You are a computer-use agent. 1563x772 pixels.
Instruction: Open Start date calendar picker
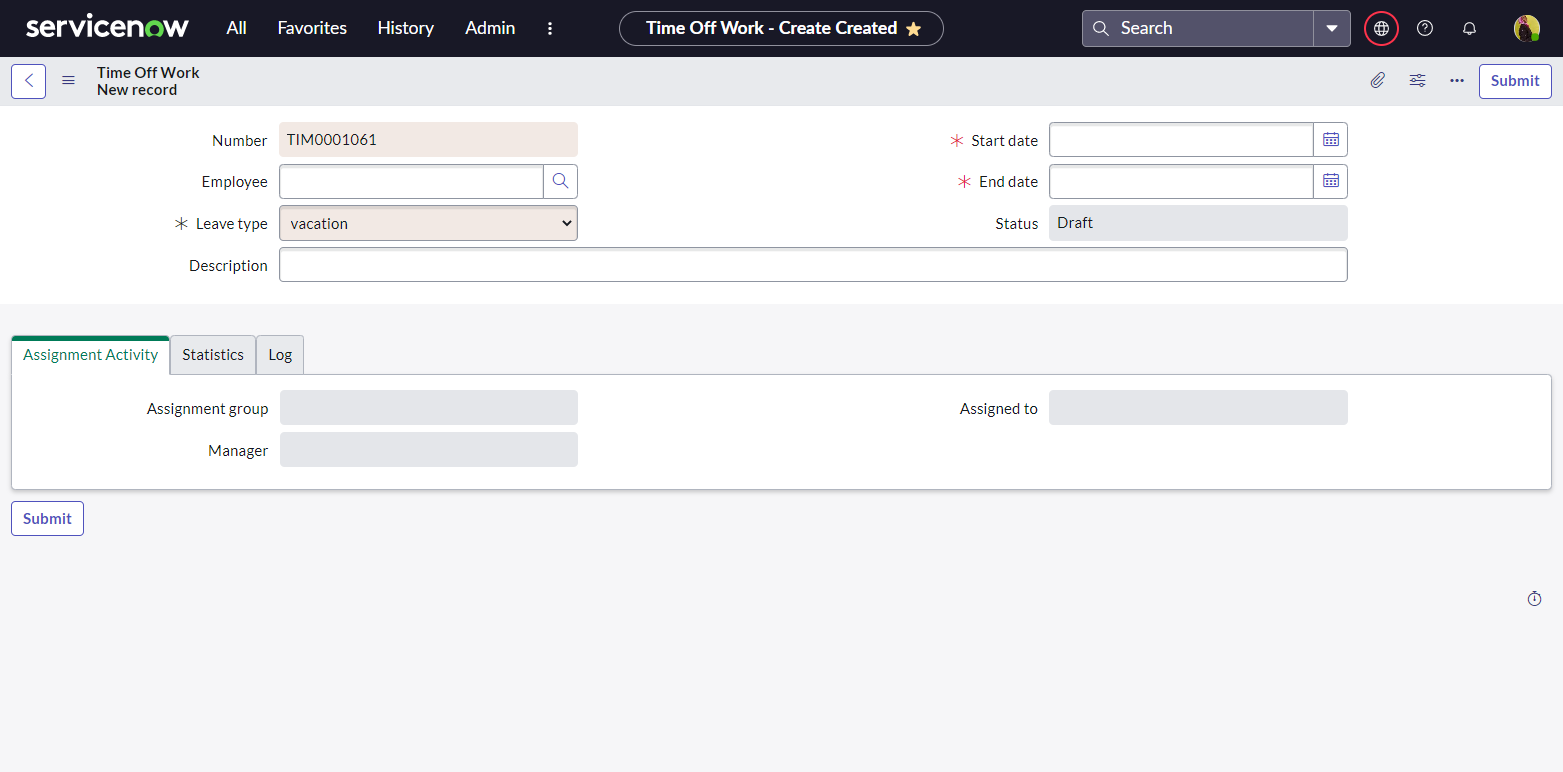tap(1330, 140)
